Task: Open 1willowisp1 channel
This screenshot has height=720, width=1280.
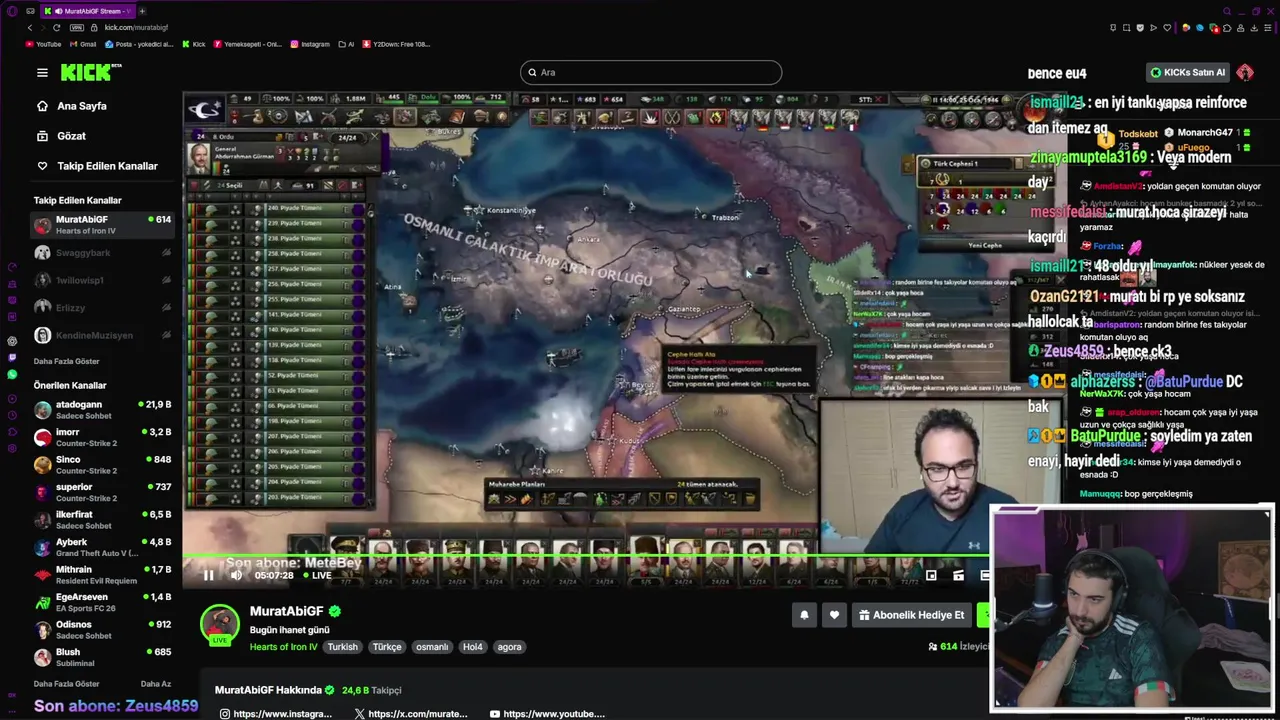Action: [102, 280]
